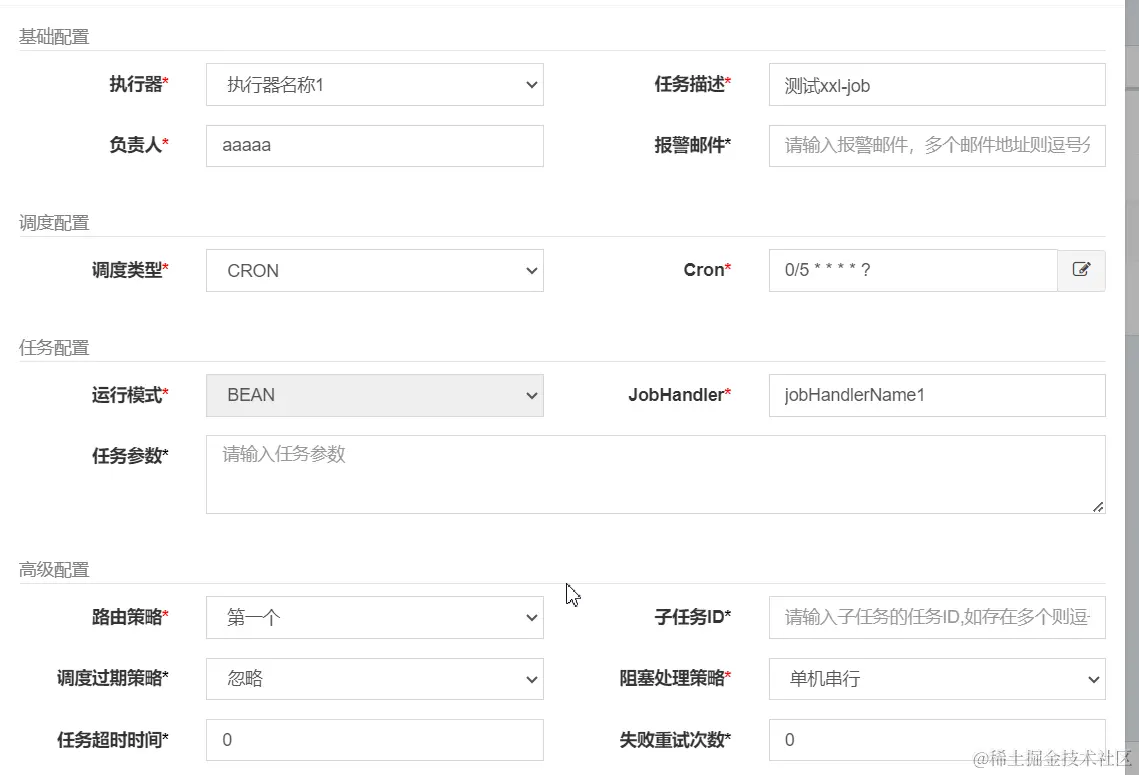Click the 负责人 field label

139,145
